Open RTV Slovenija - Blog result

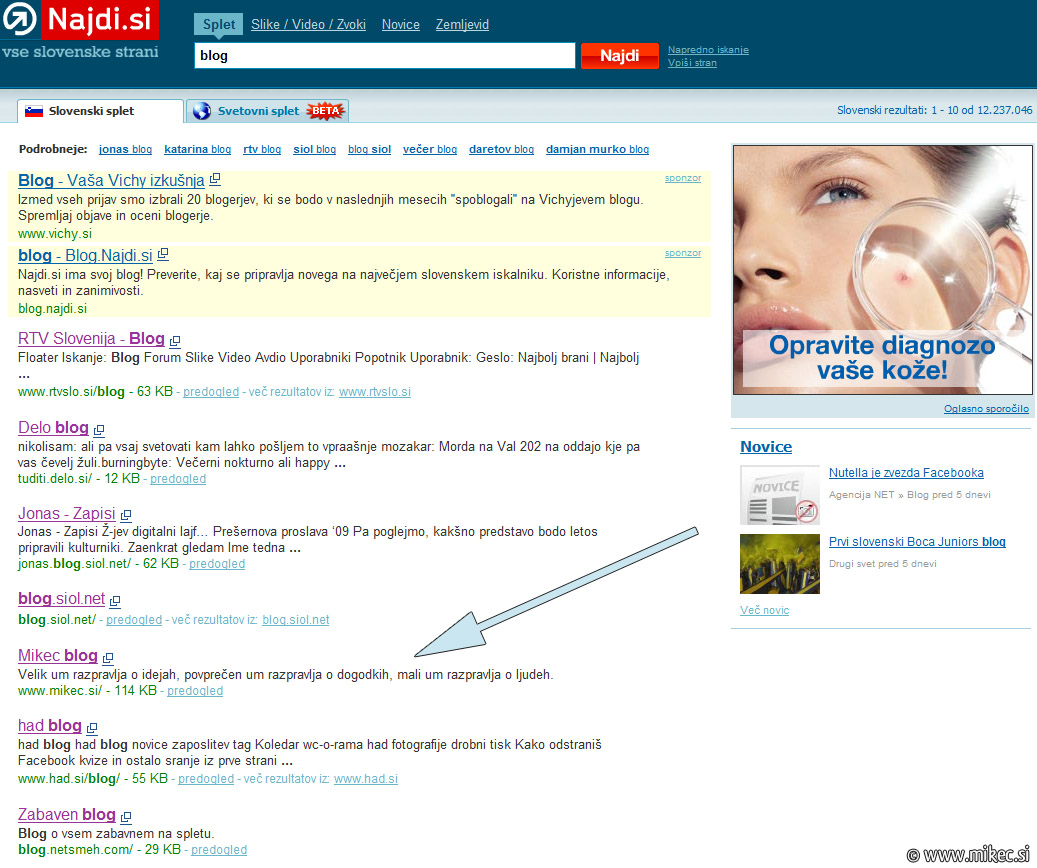[91, 339]
